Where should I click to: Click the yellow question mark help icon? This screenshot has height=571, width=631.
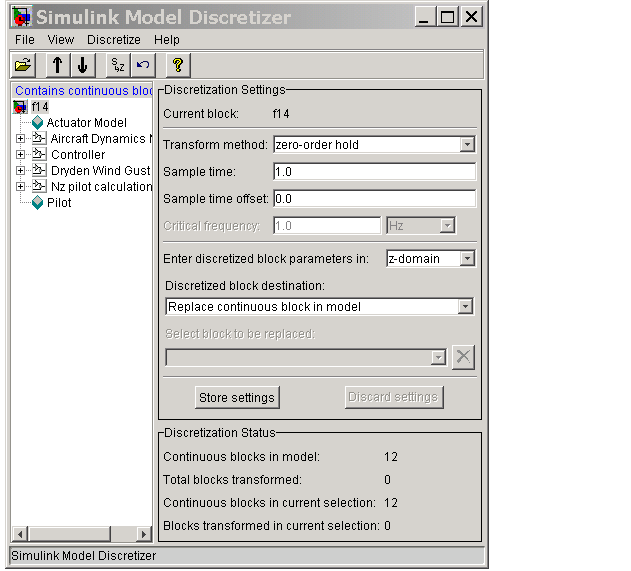(178, 65)
